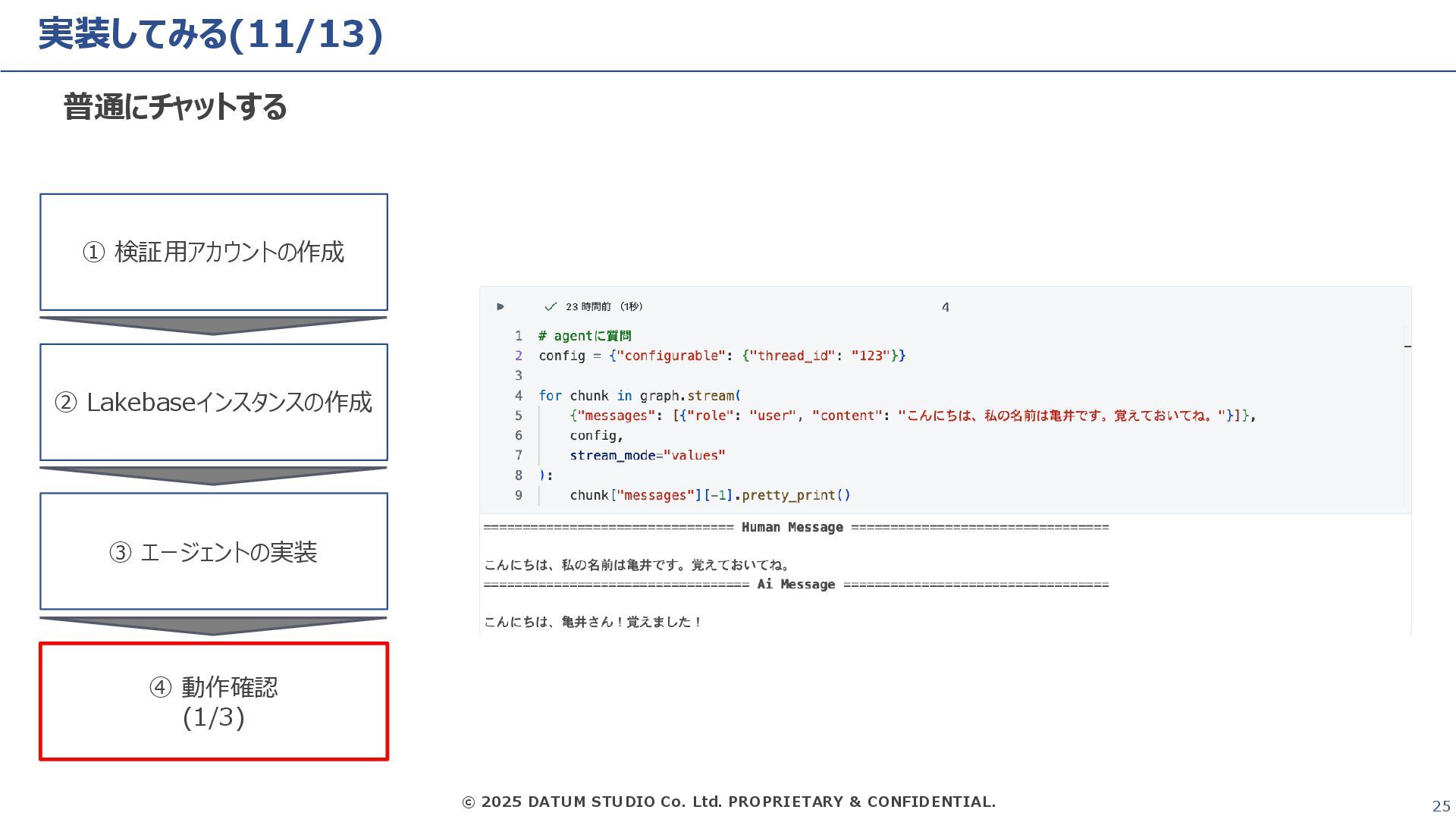
Task: Select step box '① 検証用アカウントの作成'
Action: pos(214,252)
